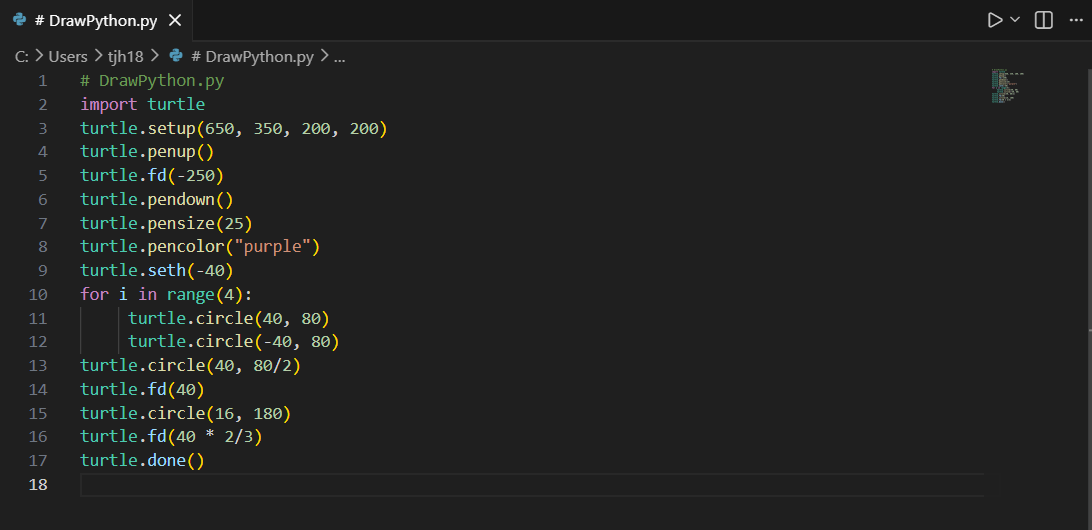Click the Python icon on the tab
This screenshot has width=1092, height=530.
click(20, 20)
